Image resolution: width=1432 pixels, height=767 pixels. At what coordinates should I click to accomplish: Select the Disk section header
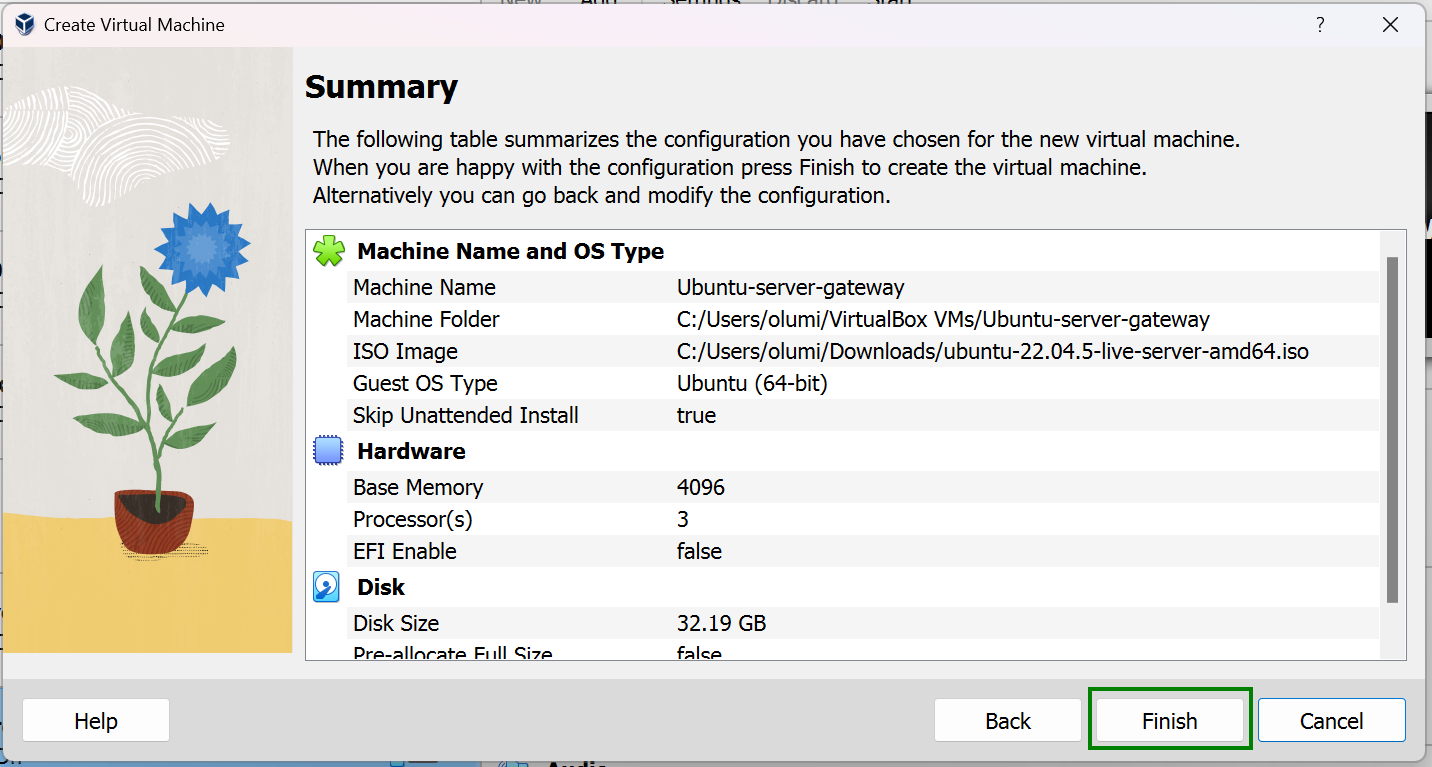point(381,587)
